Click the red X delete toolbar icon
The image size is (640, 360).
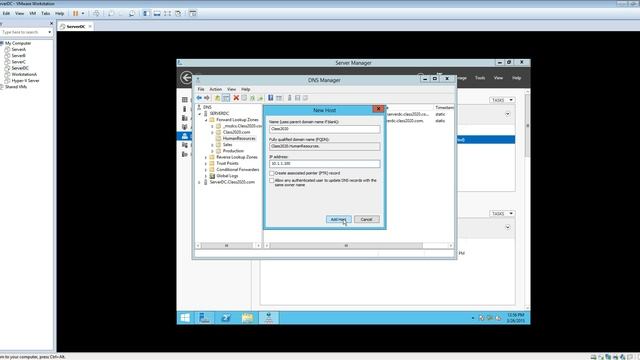tap(236, 98)
